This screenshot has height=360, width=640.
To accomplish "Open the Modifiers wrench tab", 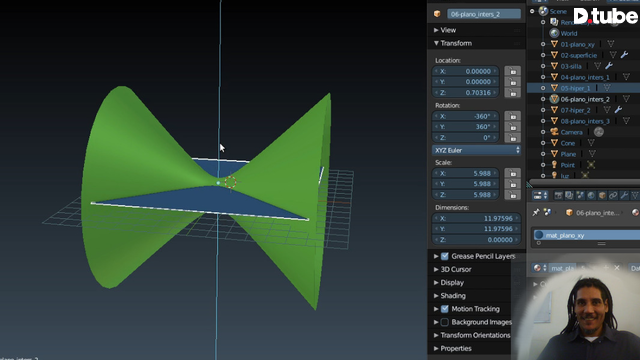I will (x=624, y=195).
